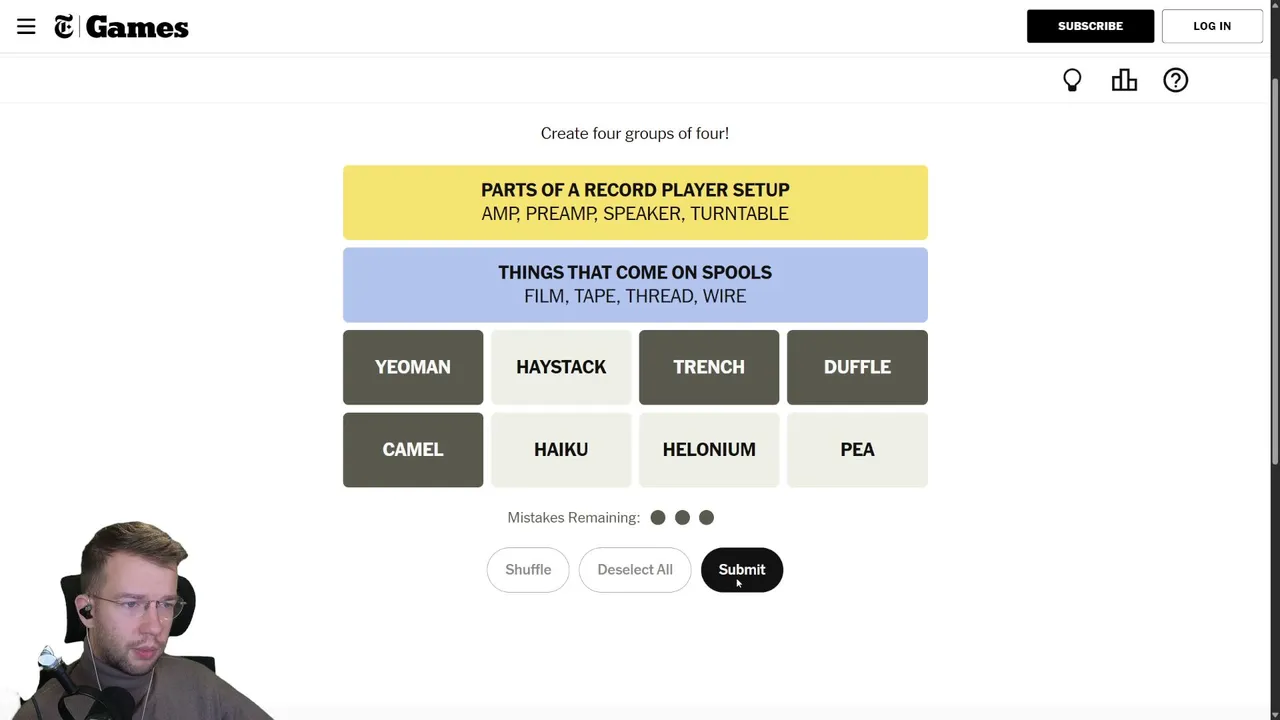The height and width of the screenshot is (720, 1280).
Task: Open the hints lightbulb icon
Action: (x=1072, y=80)
